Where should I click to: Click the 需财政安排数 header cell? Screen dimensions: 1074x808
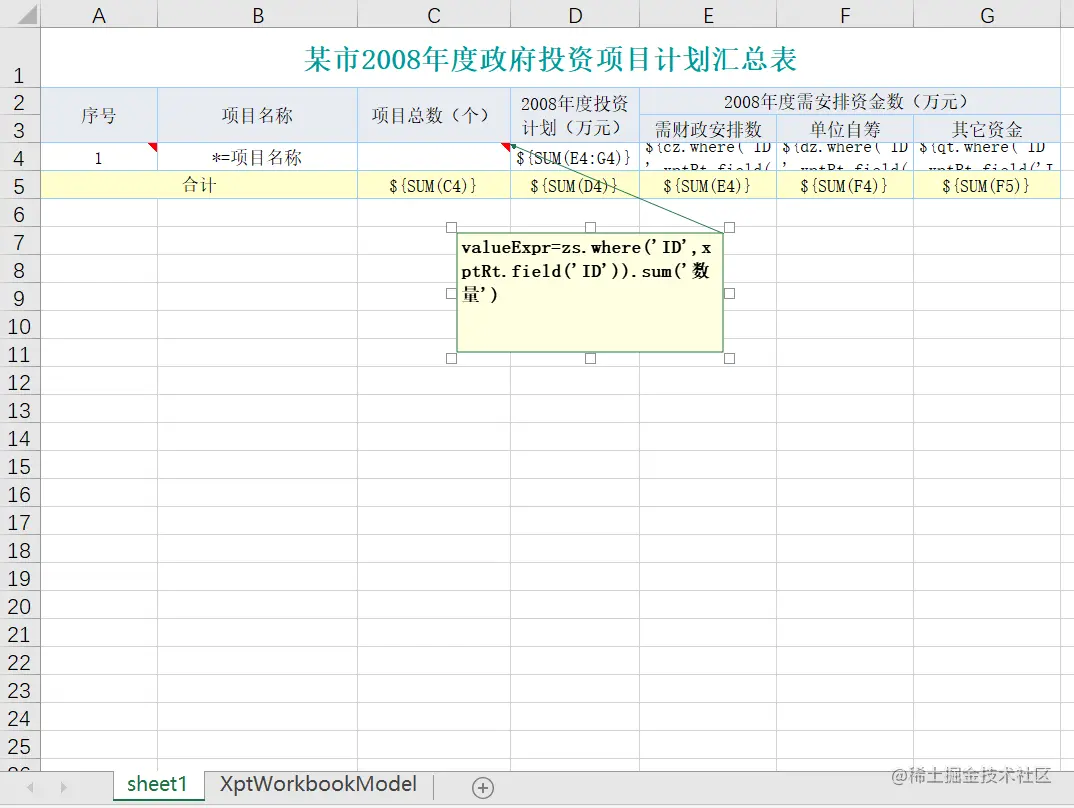708,129
